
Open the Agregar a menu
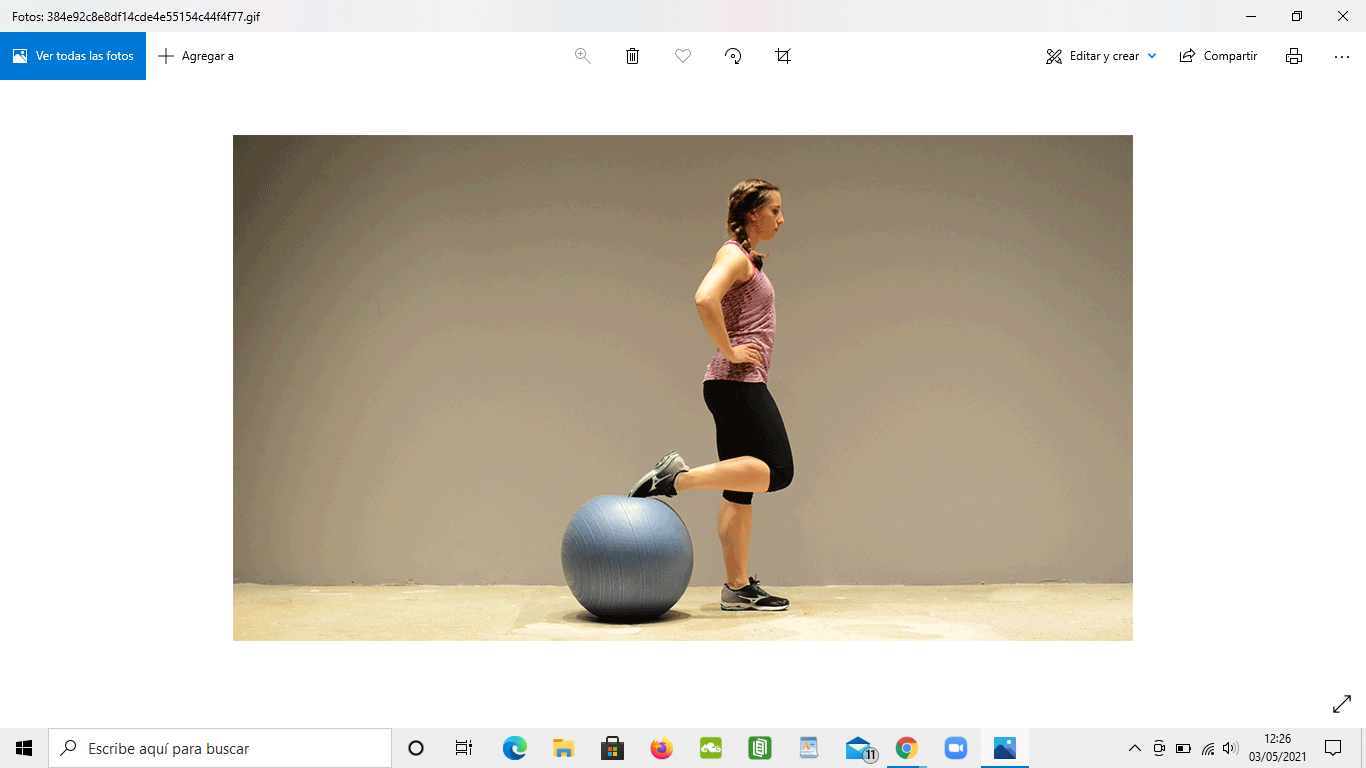click(x=196, y=56)
